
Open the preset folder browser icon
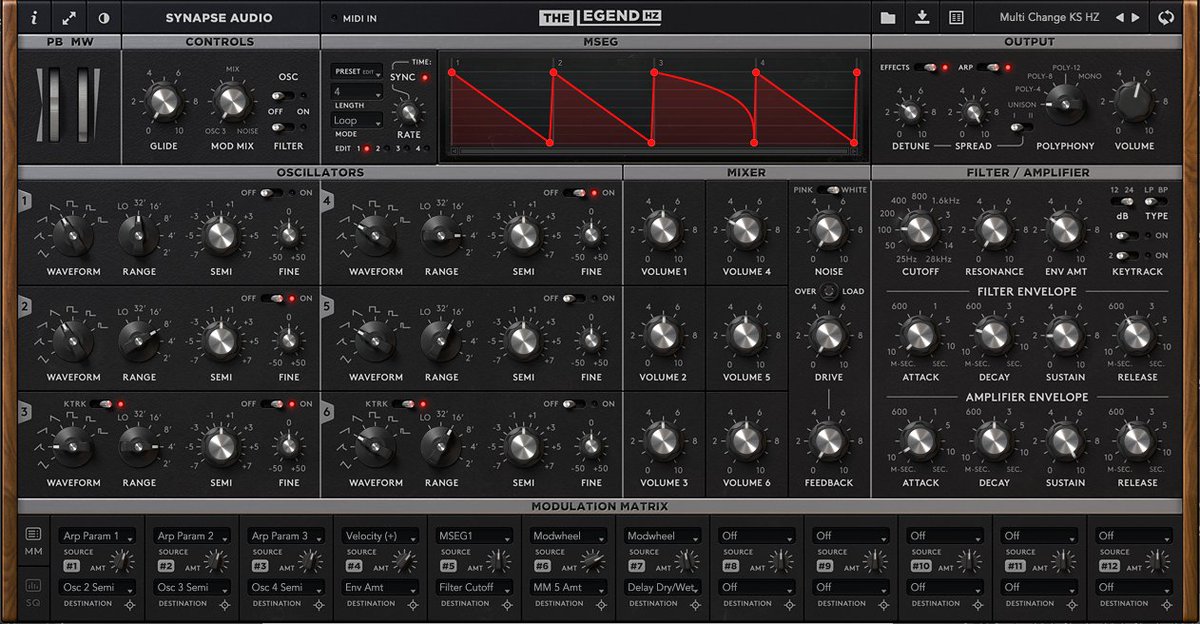click(x=887, y=17)
